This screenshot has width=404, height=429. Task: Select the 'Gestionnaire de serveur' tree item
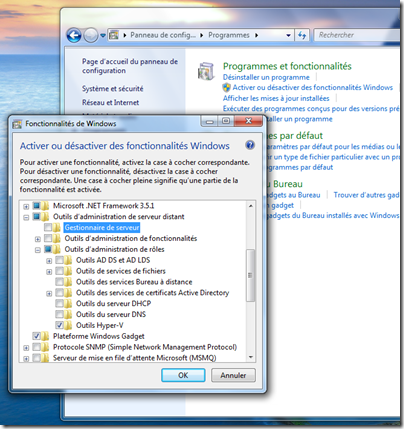[x=102, y=228]
